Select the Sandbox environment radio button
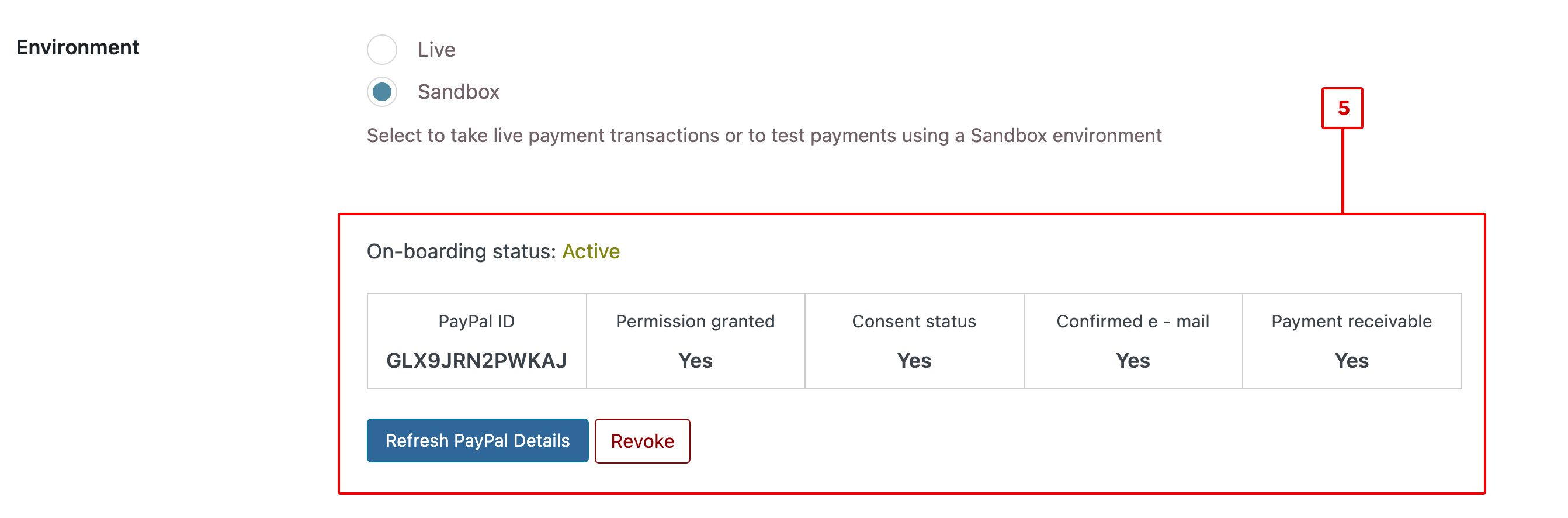 click(381, 92)
